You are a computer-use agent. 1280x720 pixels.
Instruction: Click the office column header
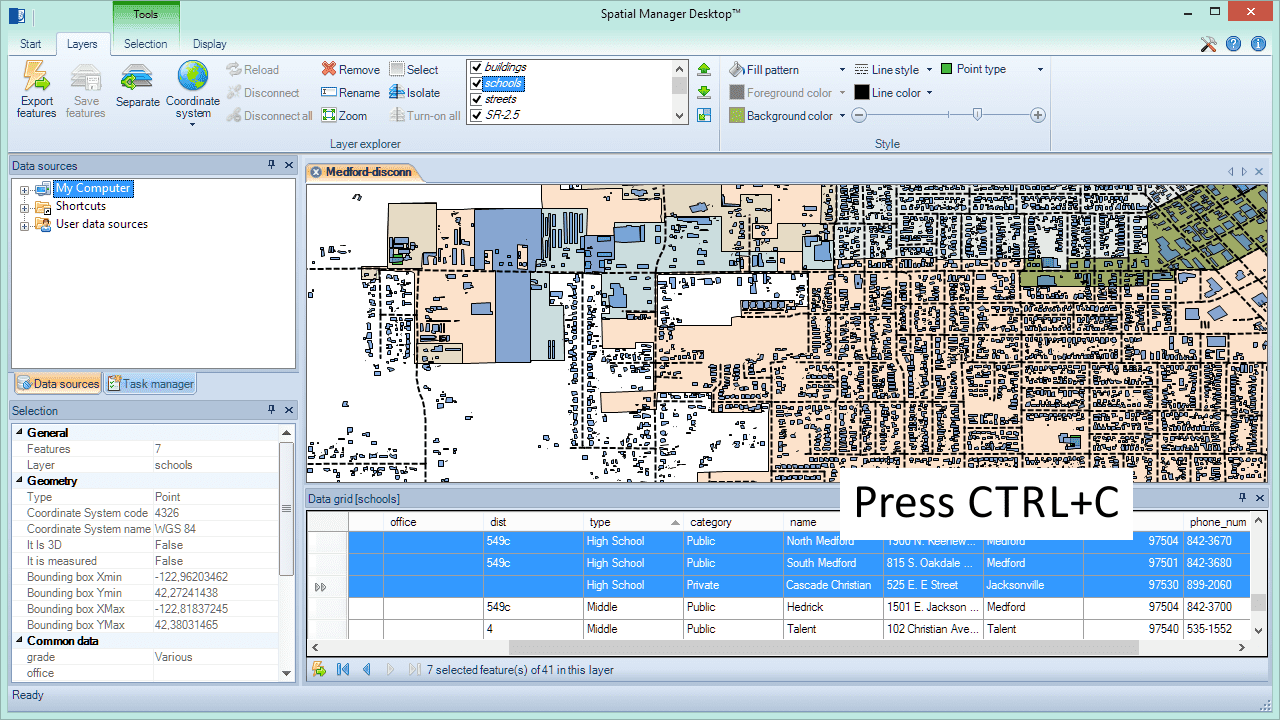click(x=433, y=522)
